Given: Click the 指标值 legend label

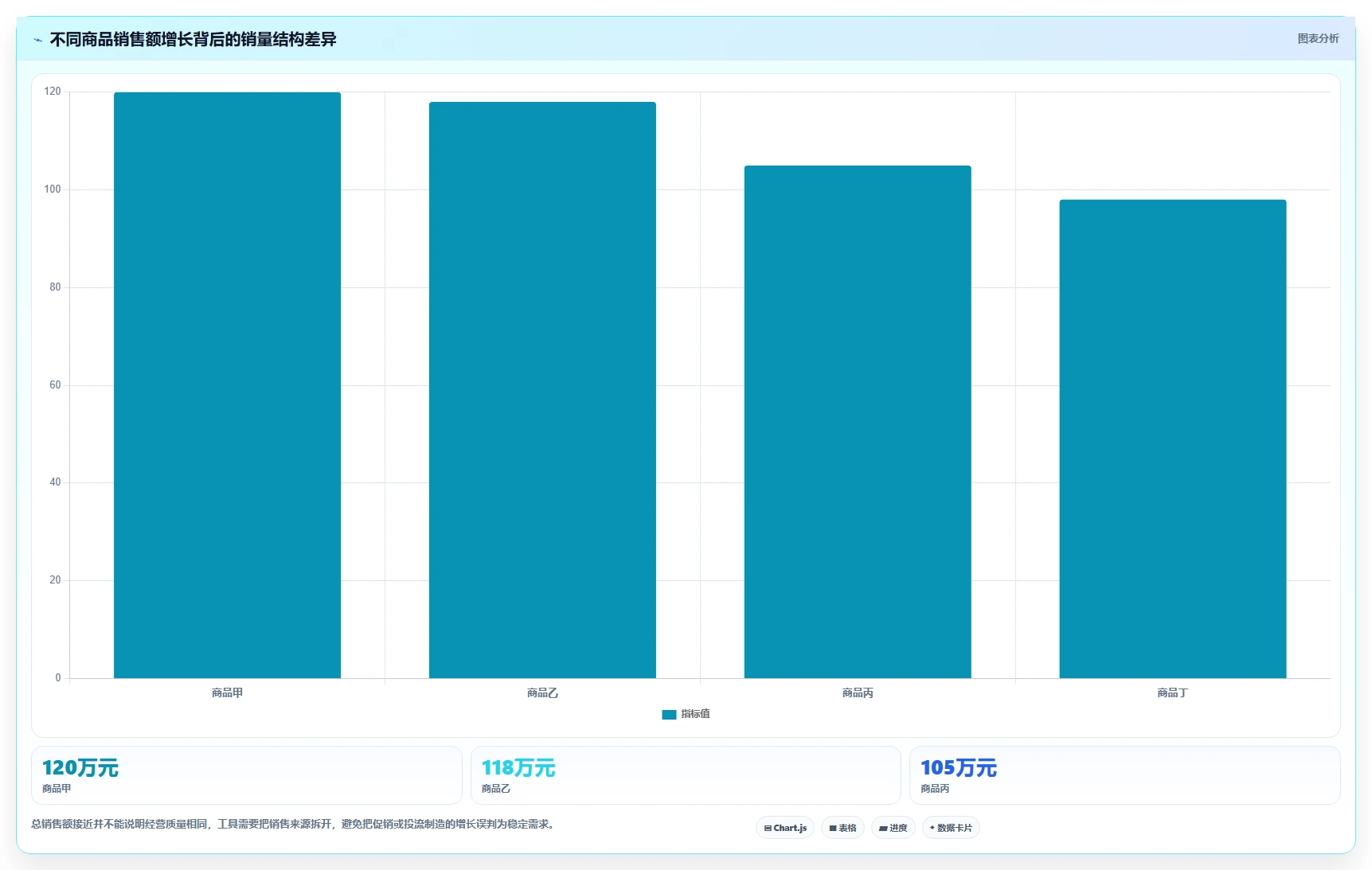Looking at the screenshot, I should coord(695,714).
